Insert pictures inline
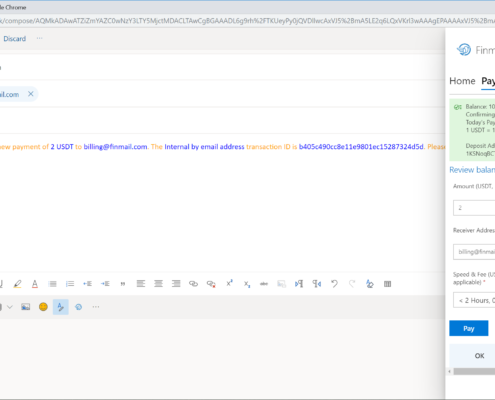 pos(26,307)
